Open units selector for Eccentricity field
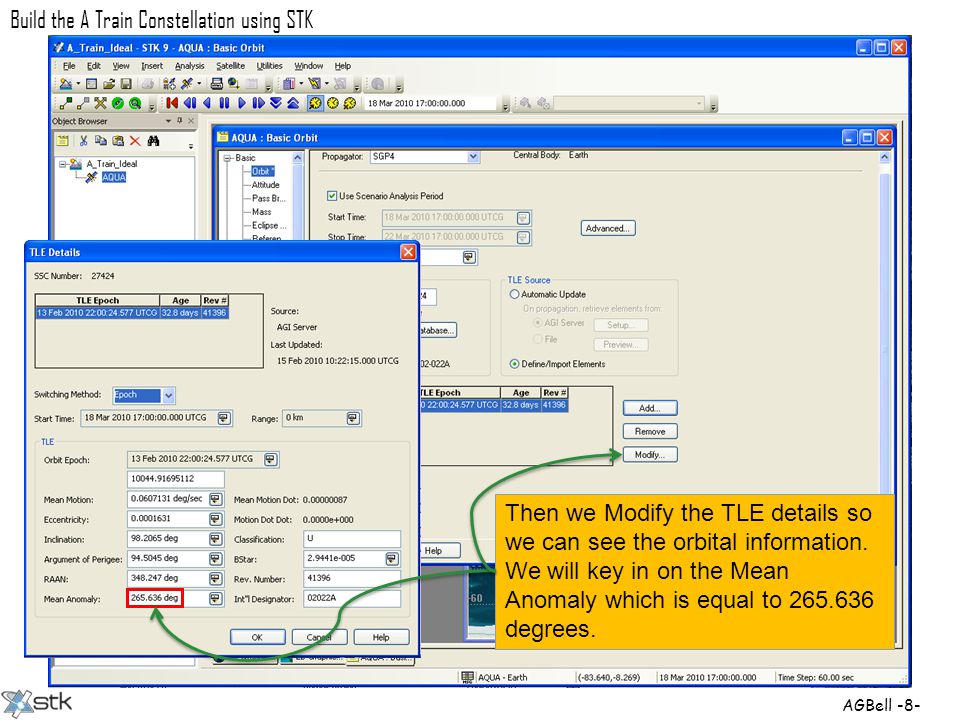Viewport: 960px width, 720px height. [216, 519]
